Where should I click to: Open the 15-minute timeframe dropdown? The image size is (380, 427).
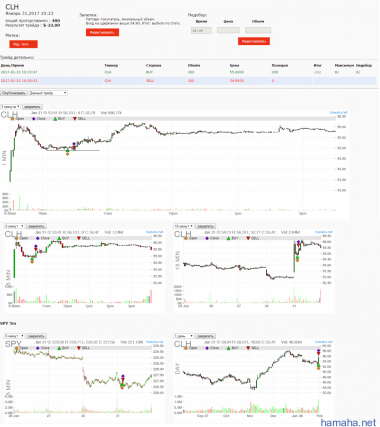(183, 226)
